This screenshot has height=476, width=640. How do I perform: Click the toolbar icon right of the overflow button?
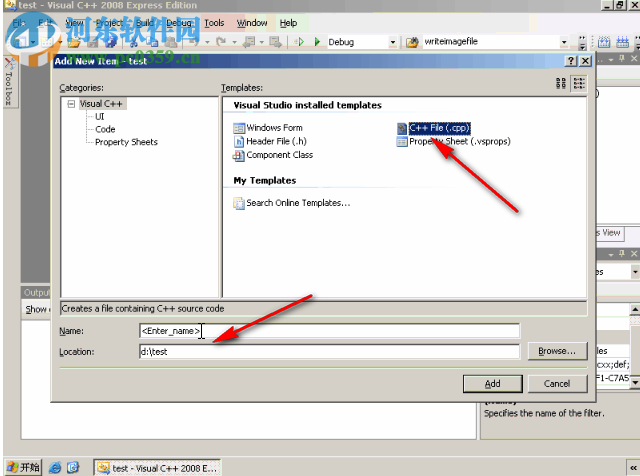(x=604, y=42)
